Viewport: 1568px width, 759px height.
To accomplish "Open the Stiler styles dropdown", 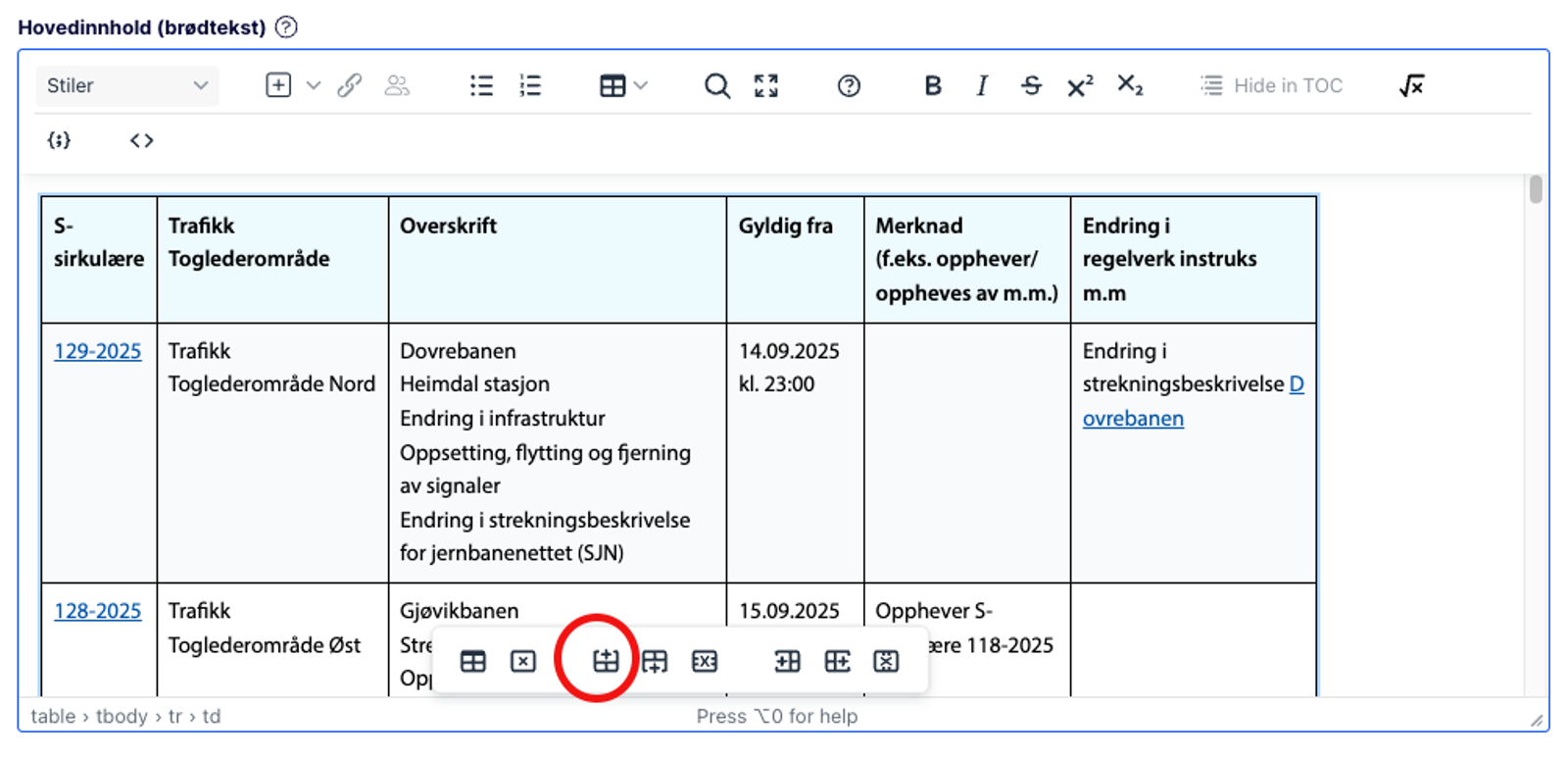I will point(126,86).
